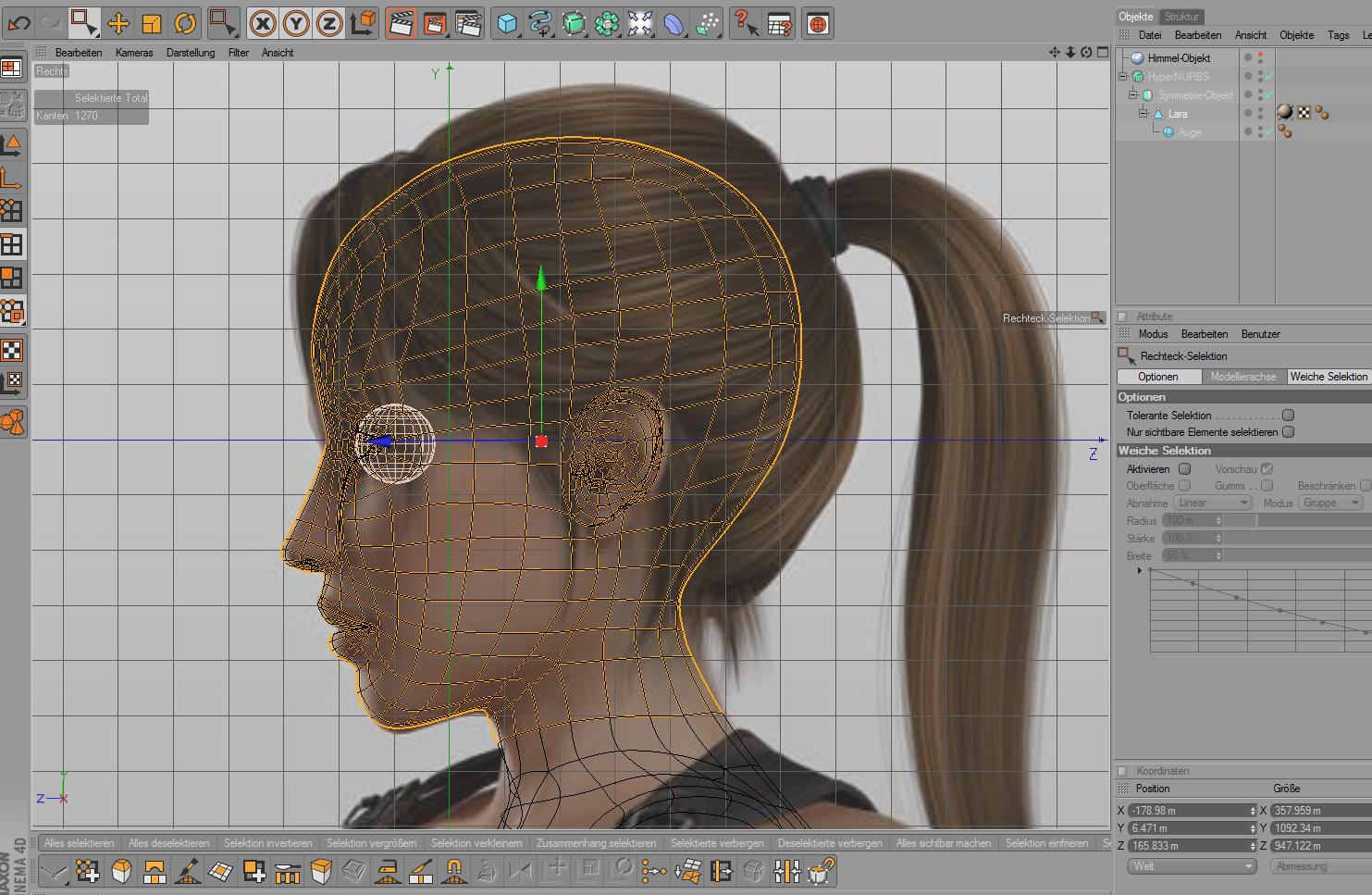The width and height of the screenshot is (1372, 895).
Task: Toggle the Vorschau checkbox
Action: (x=1267, y=469)
